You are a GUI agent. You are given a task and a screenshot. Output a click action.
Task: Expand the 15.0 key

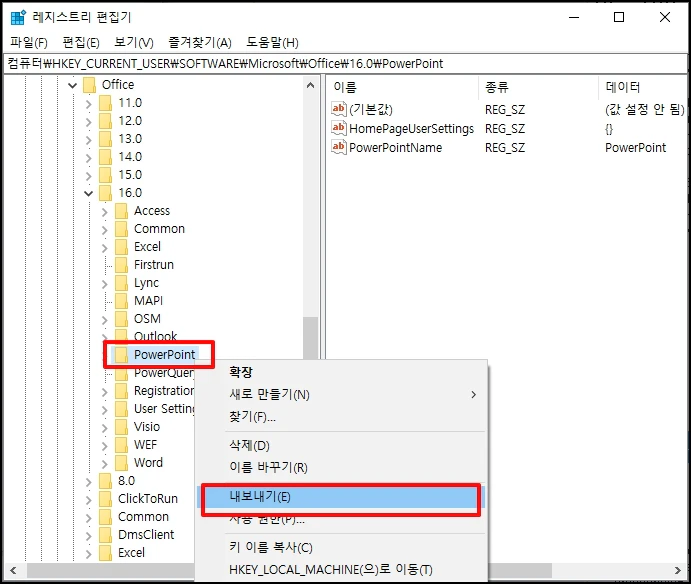pos(89,176)
